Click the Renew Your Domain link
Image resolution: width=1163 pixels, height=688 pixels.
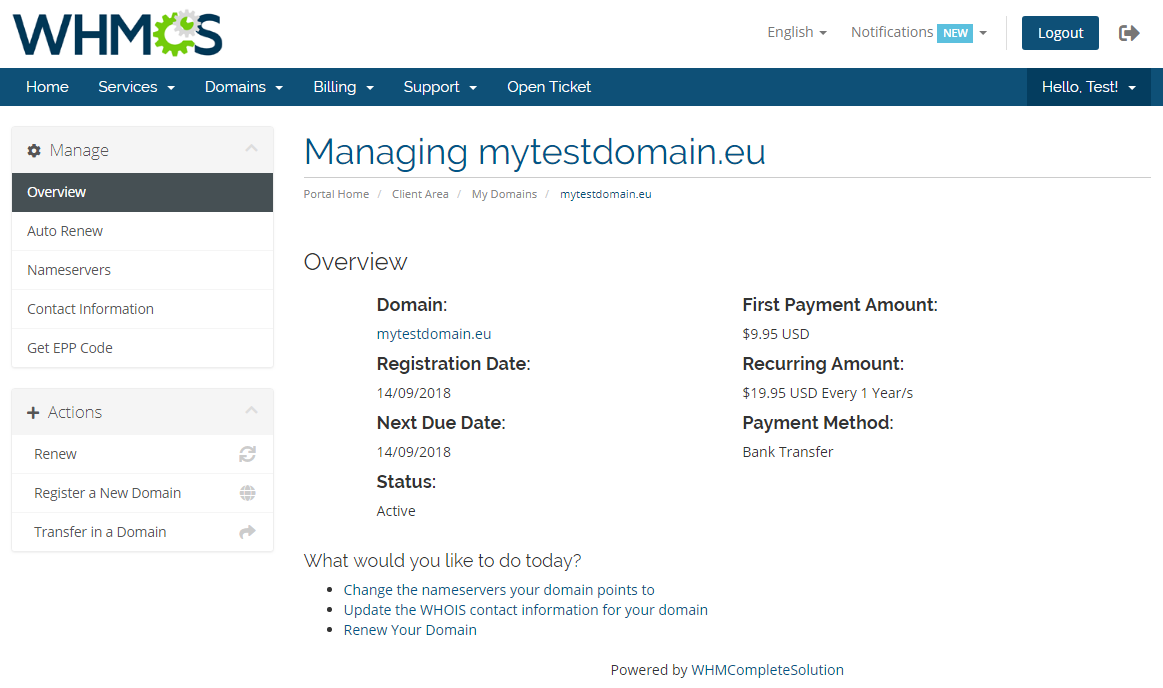(x=409, y=629)
